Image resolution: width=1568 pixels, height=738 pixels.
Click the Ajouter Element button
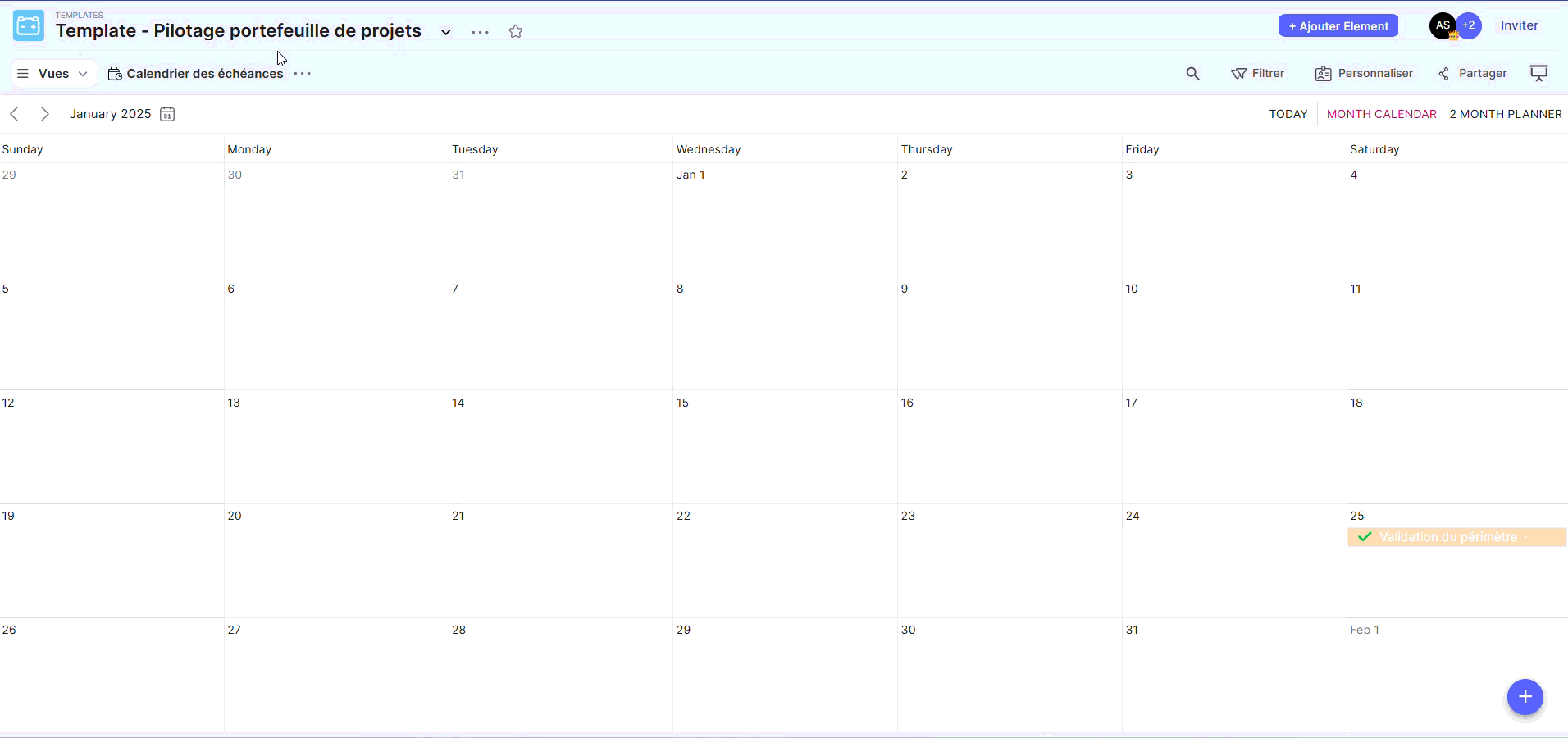[1338, 26]
